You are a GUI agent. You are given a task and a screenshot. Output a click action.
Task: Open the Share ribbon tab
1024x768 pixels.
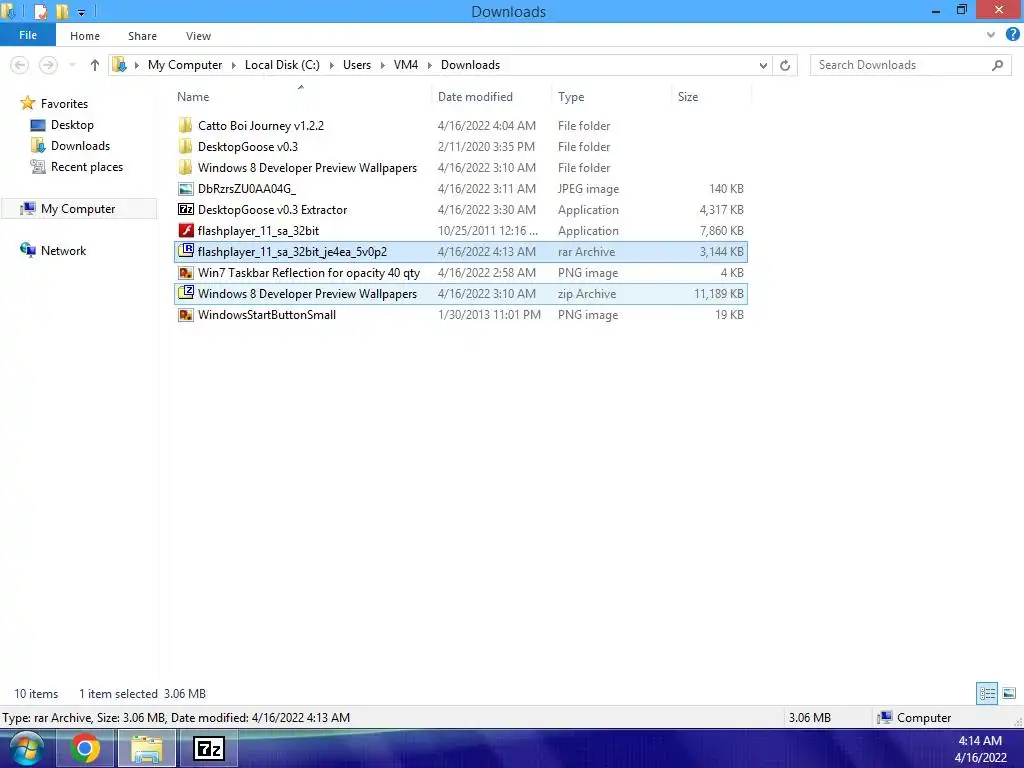pos(142,36)
